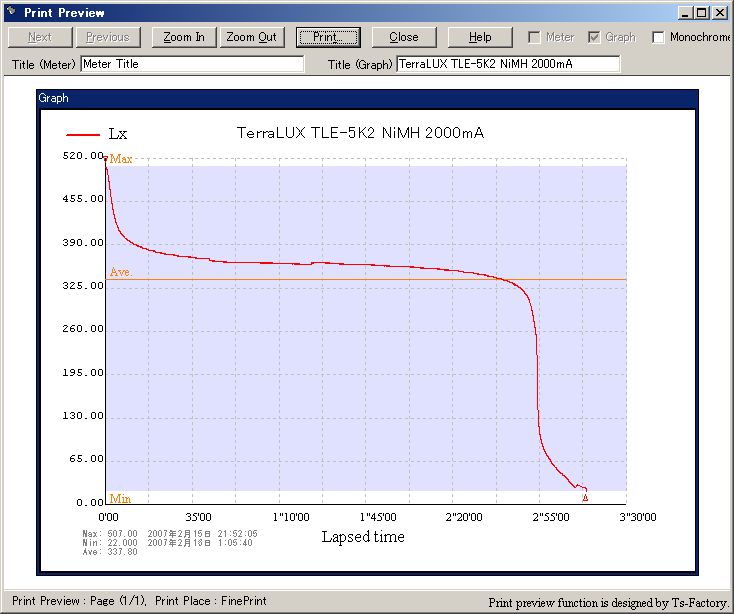Click the Max: 507.00 statistic line
Viewport: 734px width, 614px height.
(170, 534)
